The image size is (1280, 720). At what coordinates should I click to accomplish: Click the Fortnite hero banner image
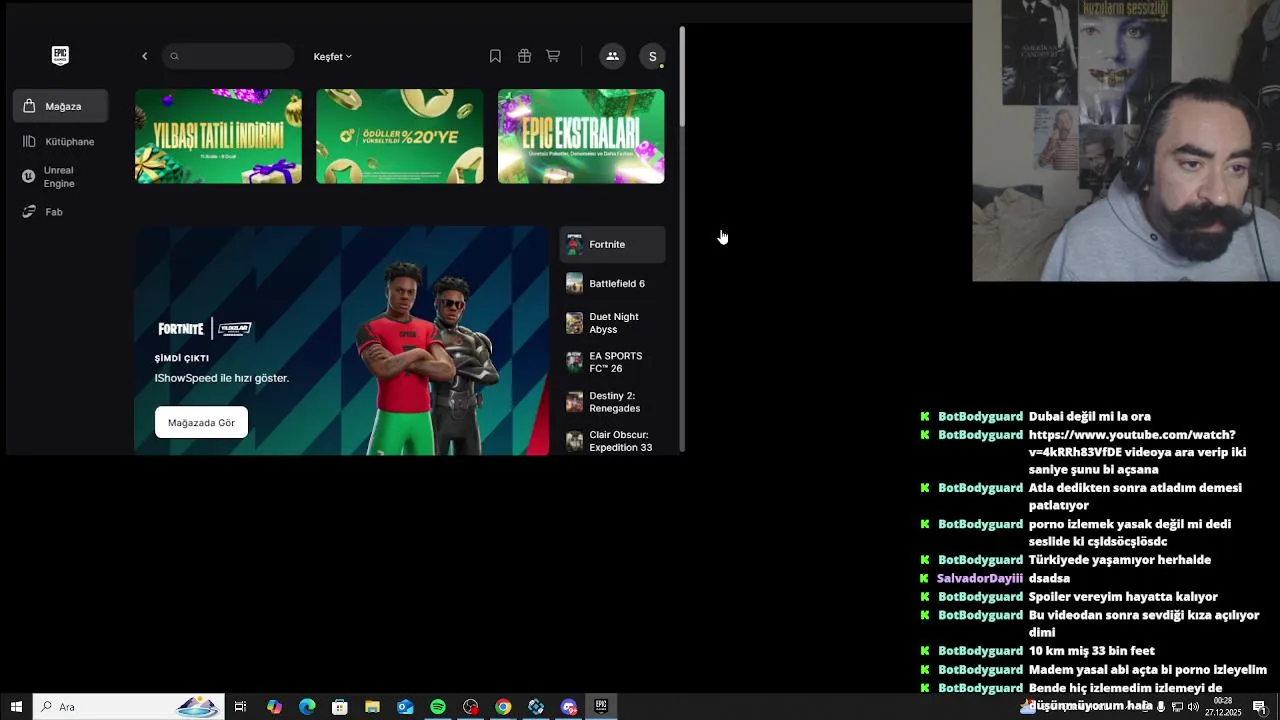342,341
